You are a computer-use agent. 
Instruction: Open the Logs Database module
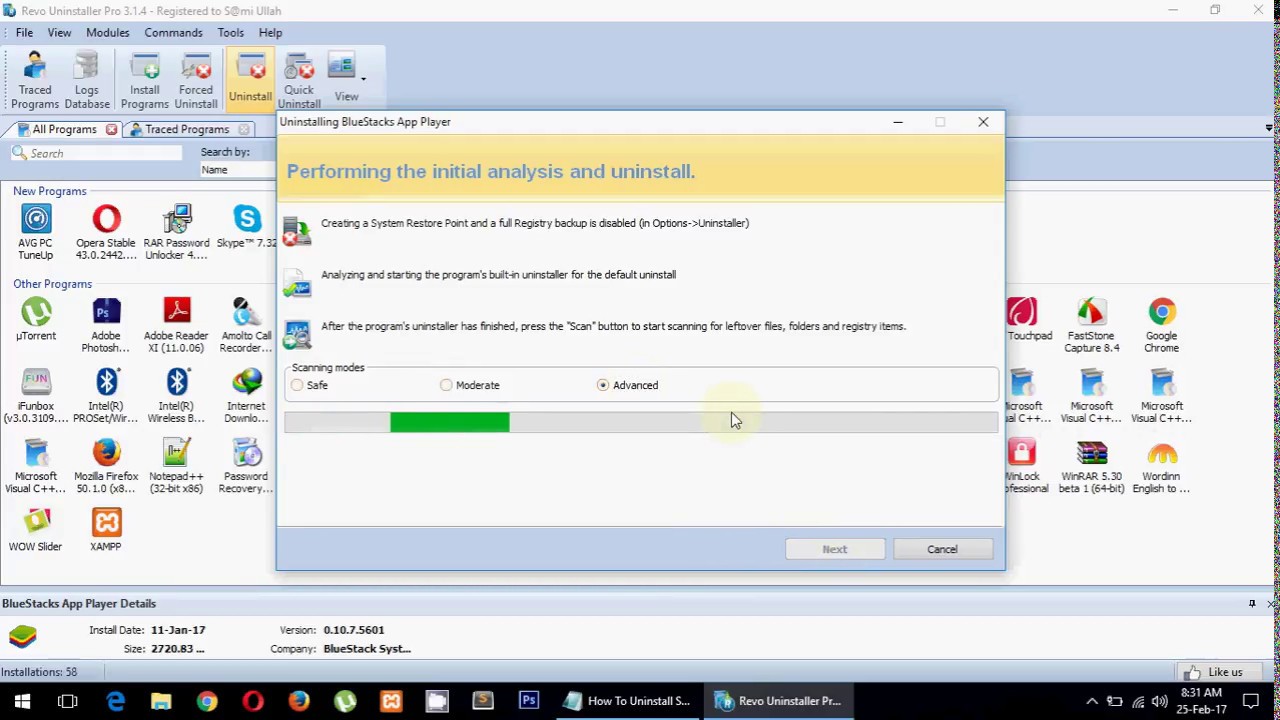[87, 80]
